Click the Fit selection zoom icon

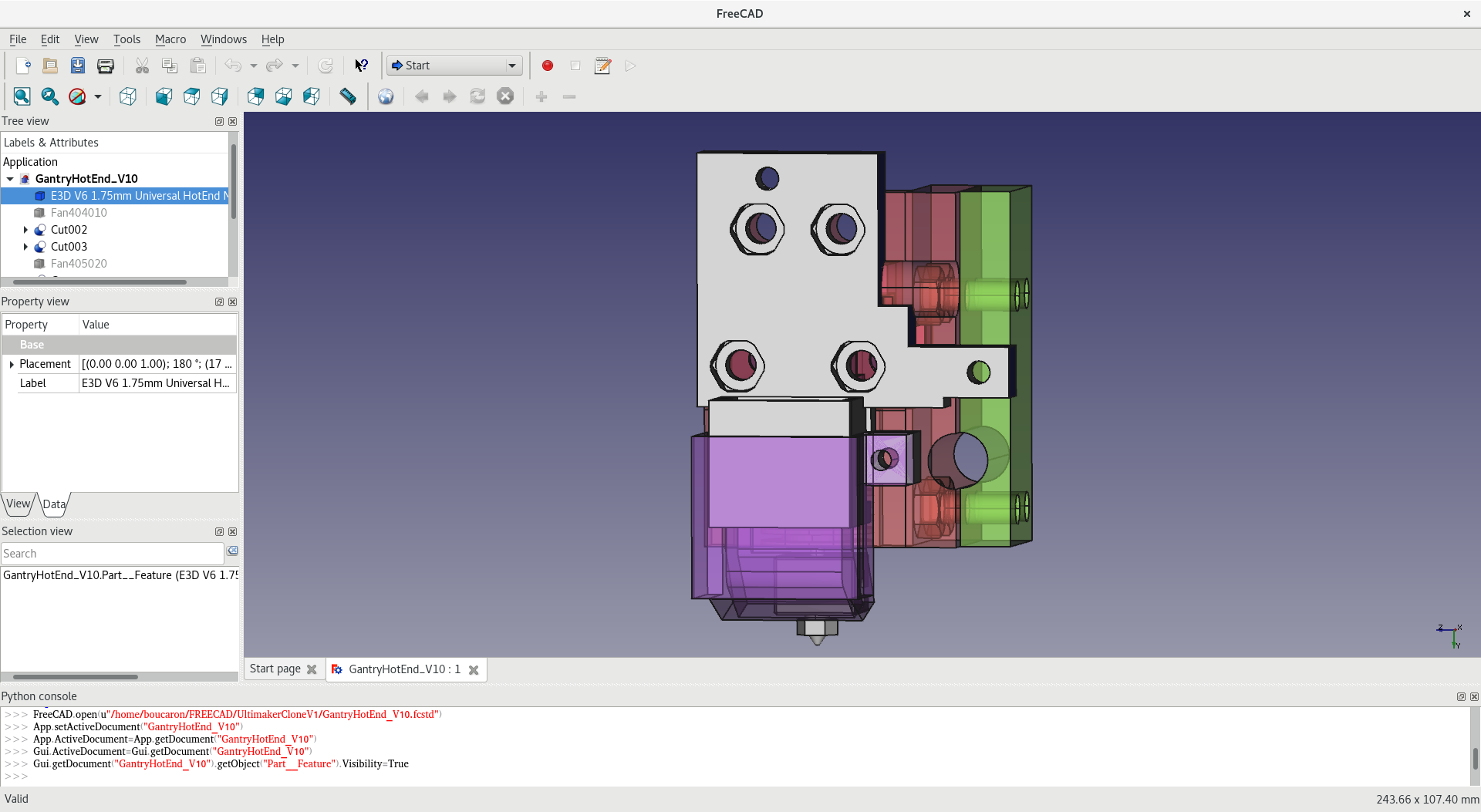pyautogui.click(x=49, y=96)
